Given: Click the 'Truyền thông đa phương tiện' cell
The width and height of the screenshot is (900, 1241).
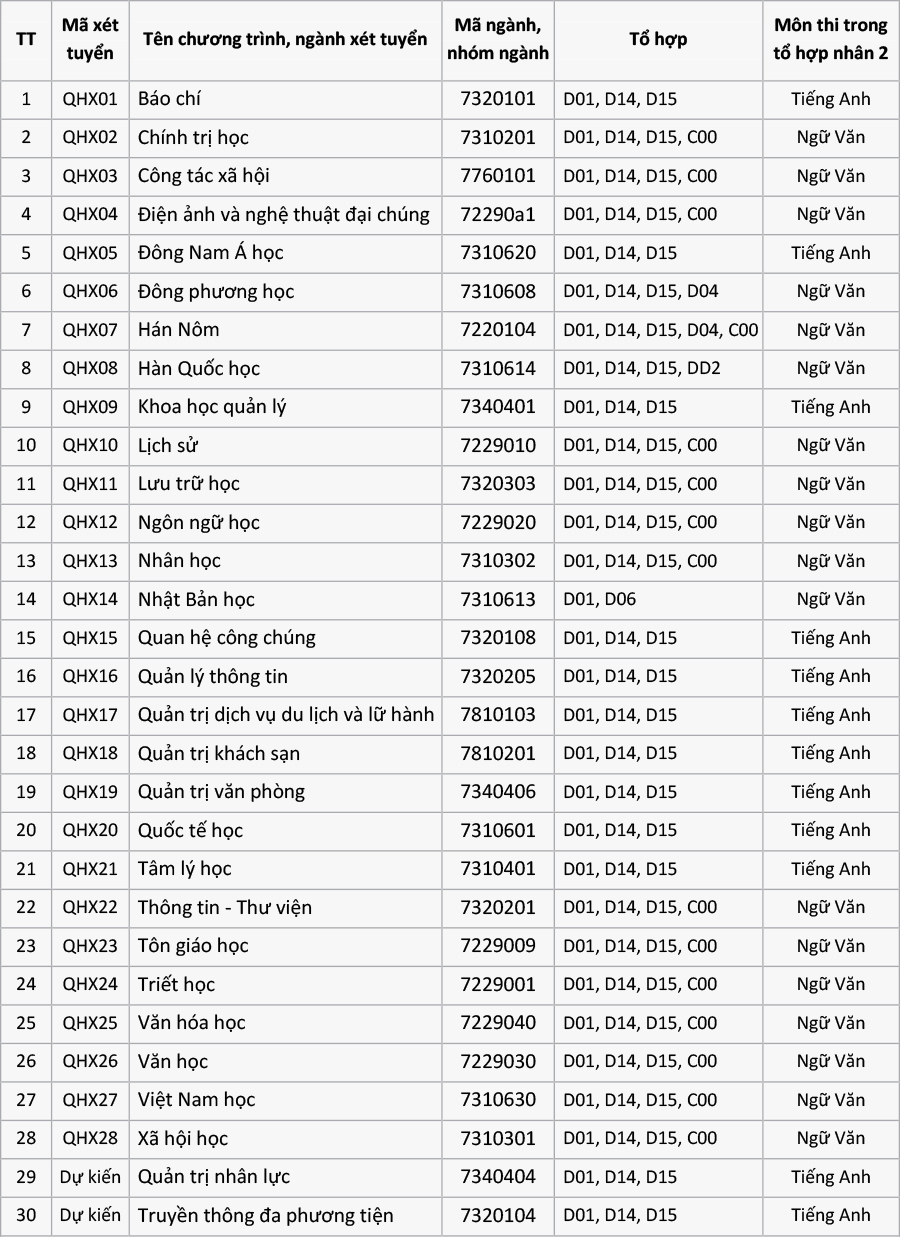Looking at the screenshot, I should [266, 1215].
